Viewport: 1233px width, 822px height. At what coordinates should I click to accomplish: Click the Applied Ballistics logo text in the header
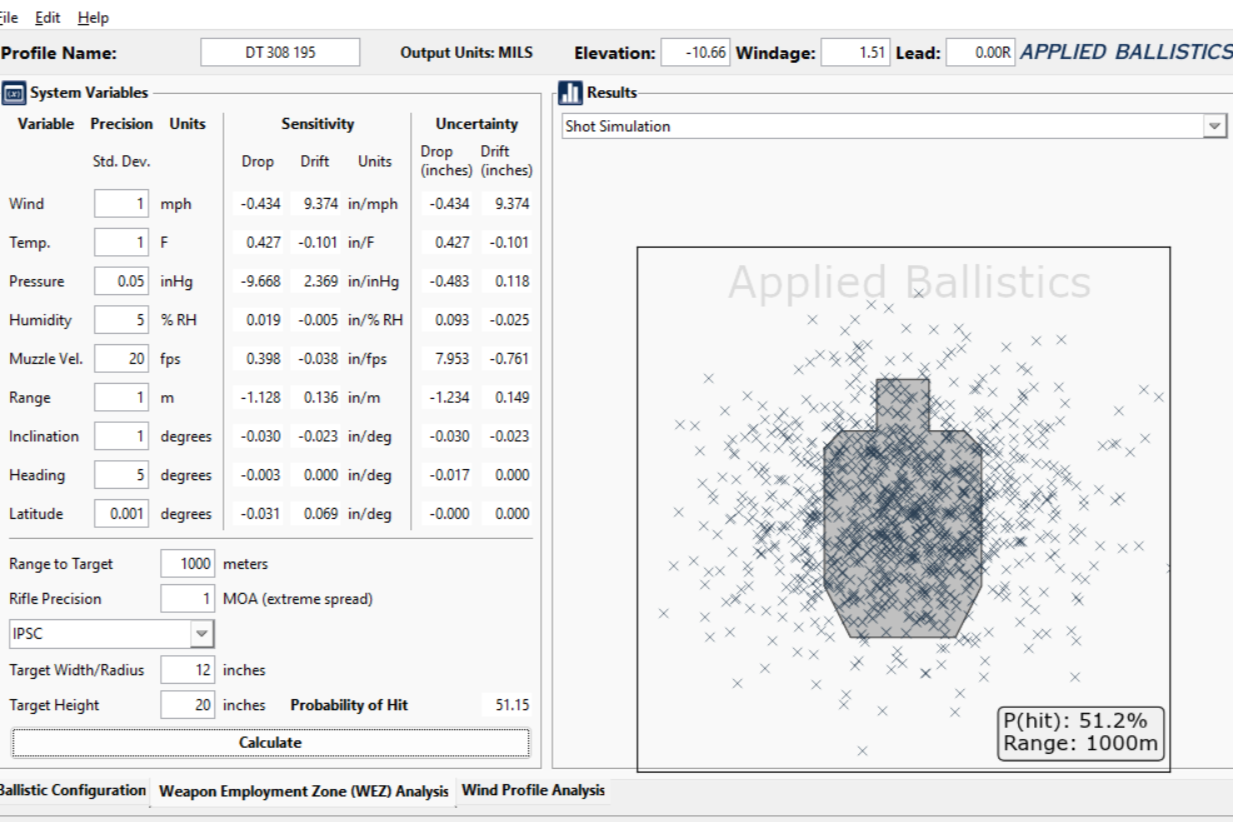click(x=1125, y=52)
